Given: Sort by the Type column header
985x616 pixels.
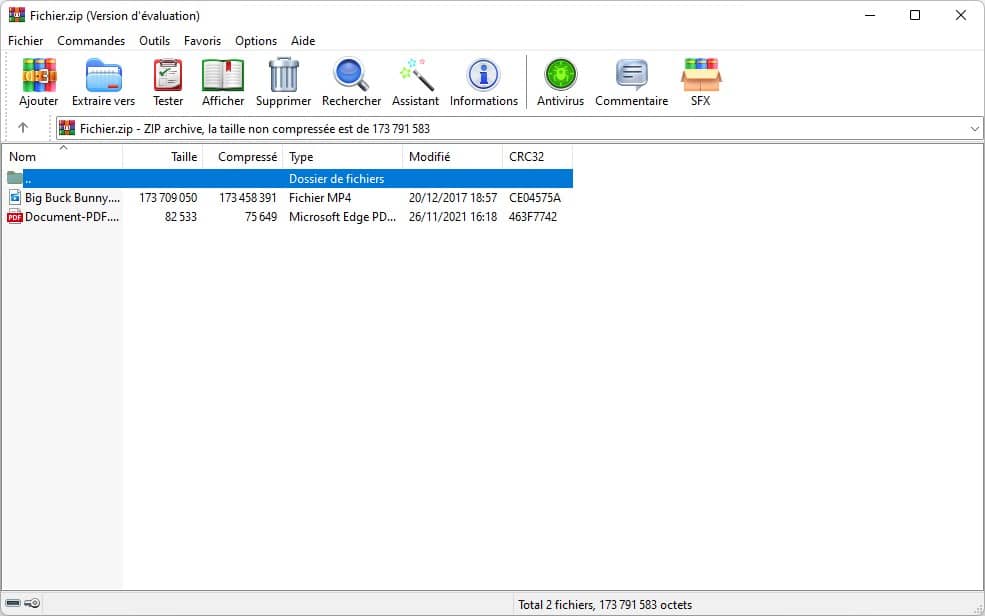Looking at the screenshot, I should coord(342,157).
